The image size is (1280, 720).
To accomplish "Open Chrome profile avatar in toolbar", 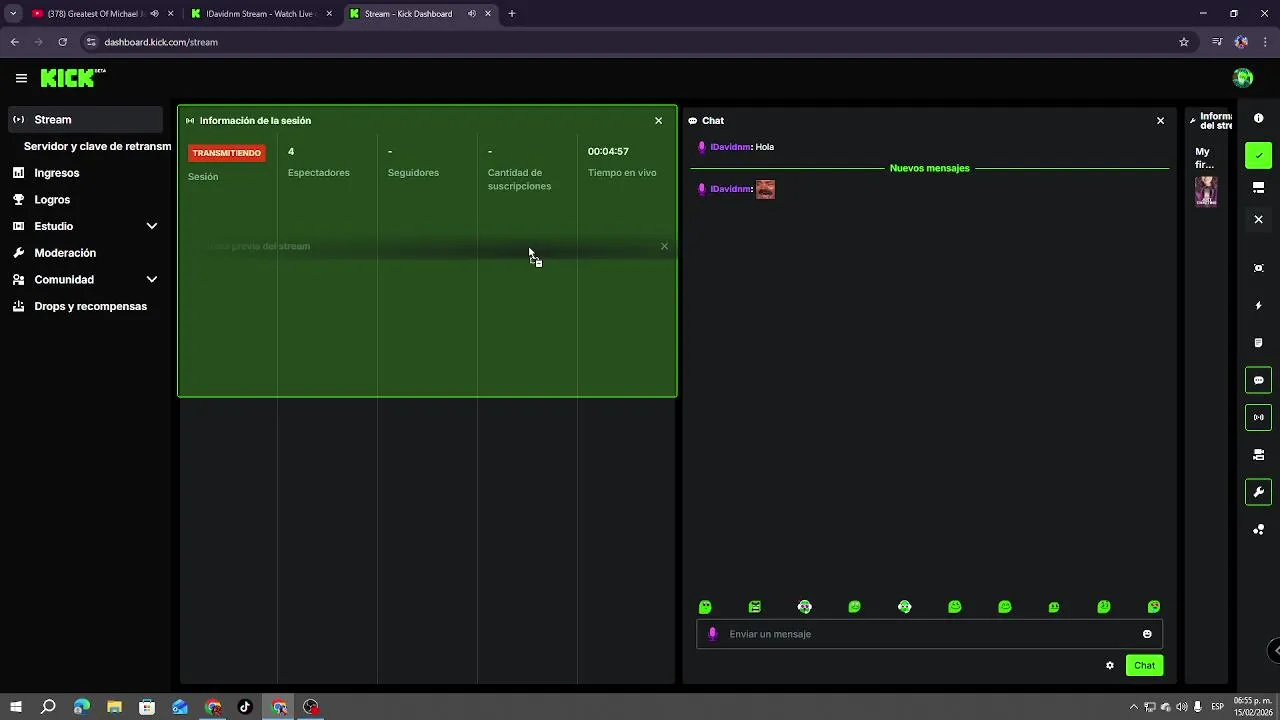I will [1241, 42].
